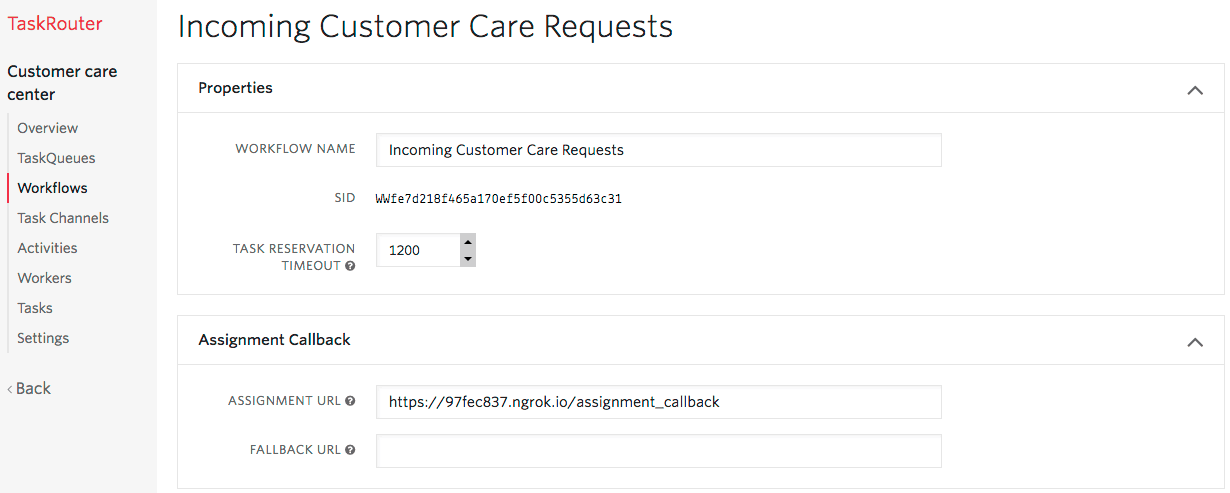Click the Back link

click(29, 388)
